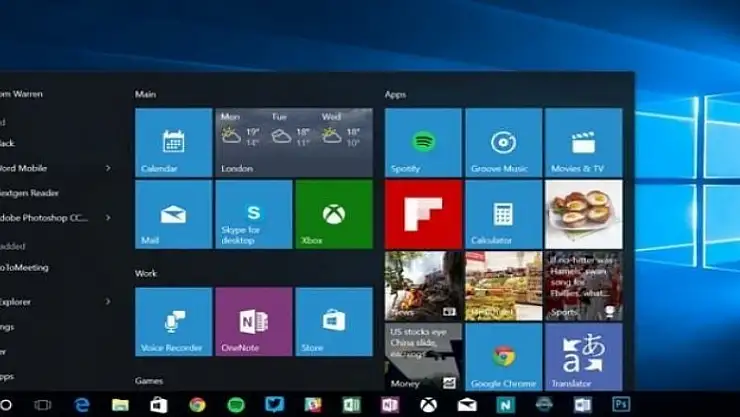Viewport: 740px width, 417px height.
Task: Open the Xbox tile
Action: (x=333, y=214)
